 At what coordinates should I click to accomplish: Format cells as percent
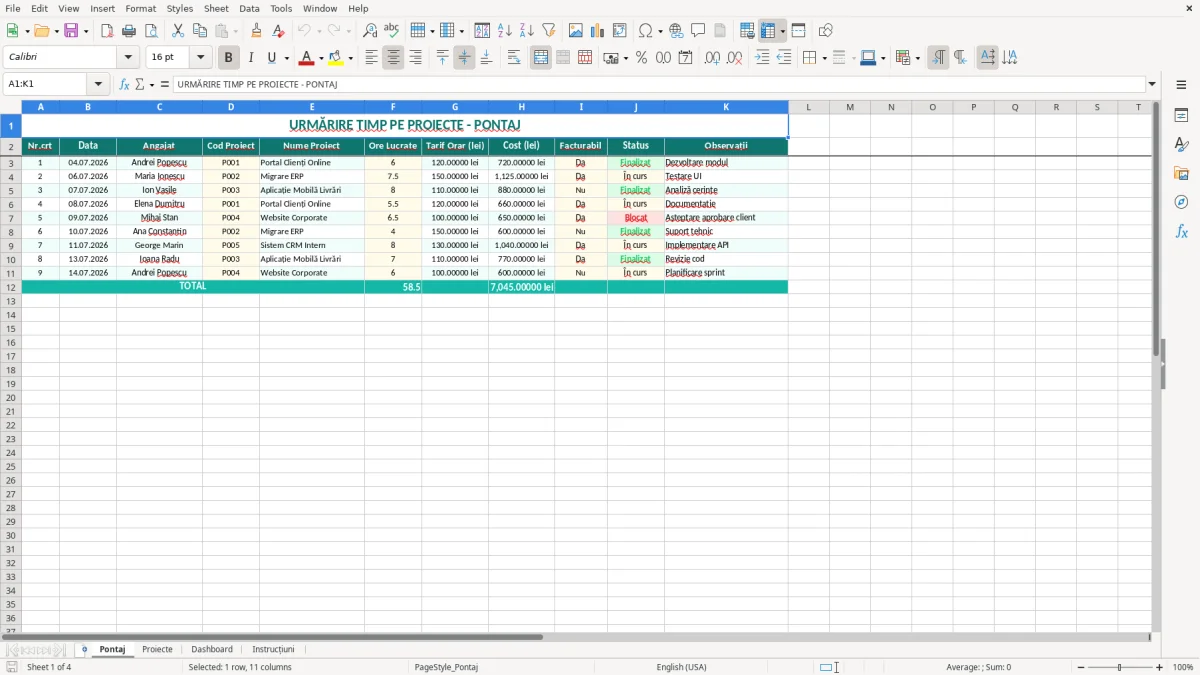641,58
